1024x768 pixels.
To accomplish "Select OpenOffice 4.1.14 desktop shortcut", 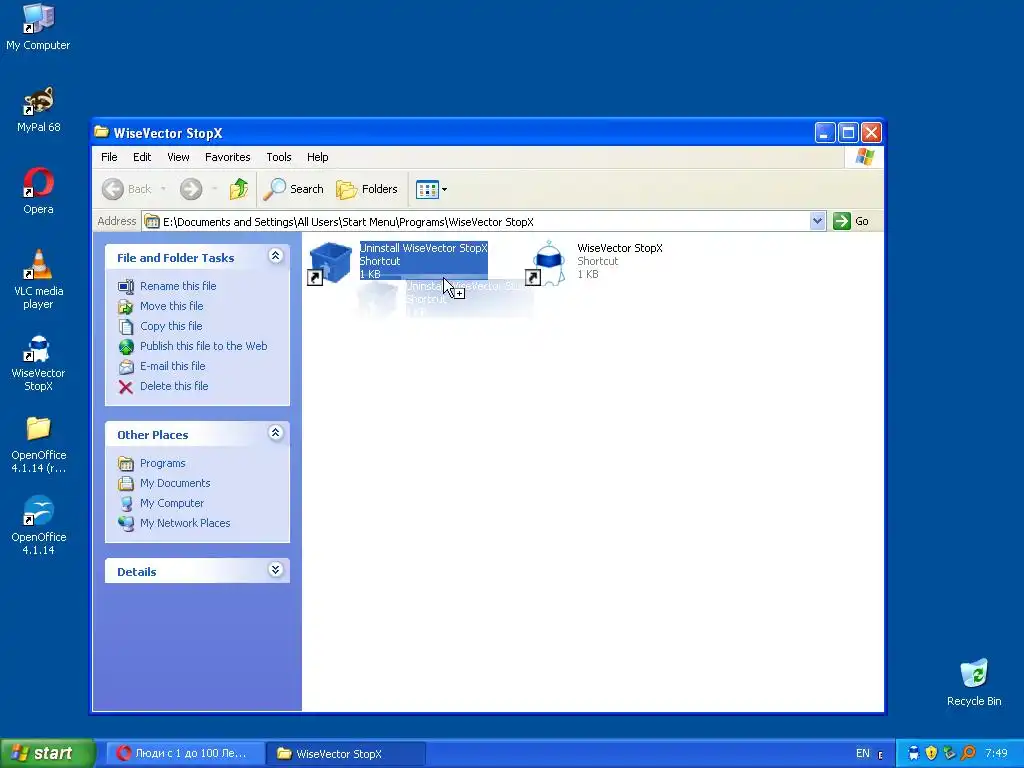I will 38,526.
